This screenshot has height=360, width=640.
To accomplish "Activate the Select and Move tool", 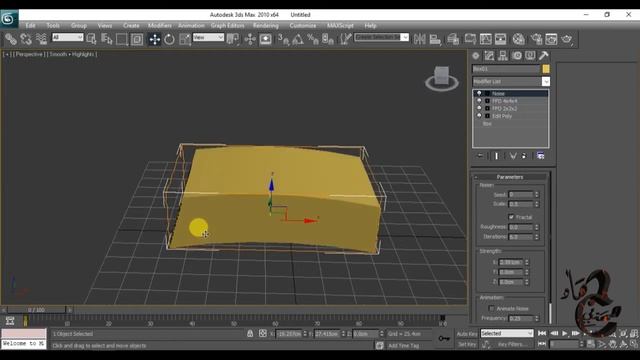I will 154,39.
